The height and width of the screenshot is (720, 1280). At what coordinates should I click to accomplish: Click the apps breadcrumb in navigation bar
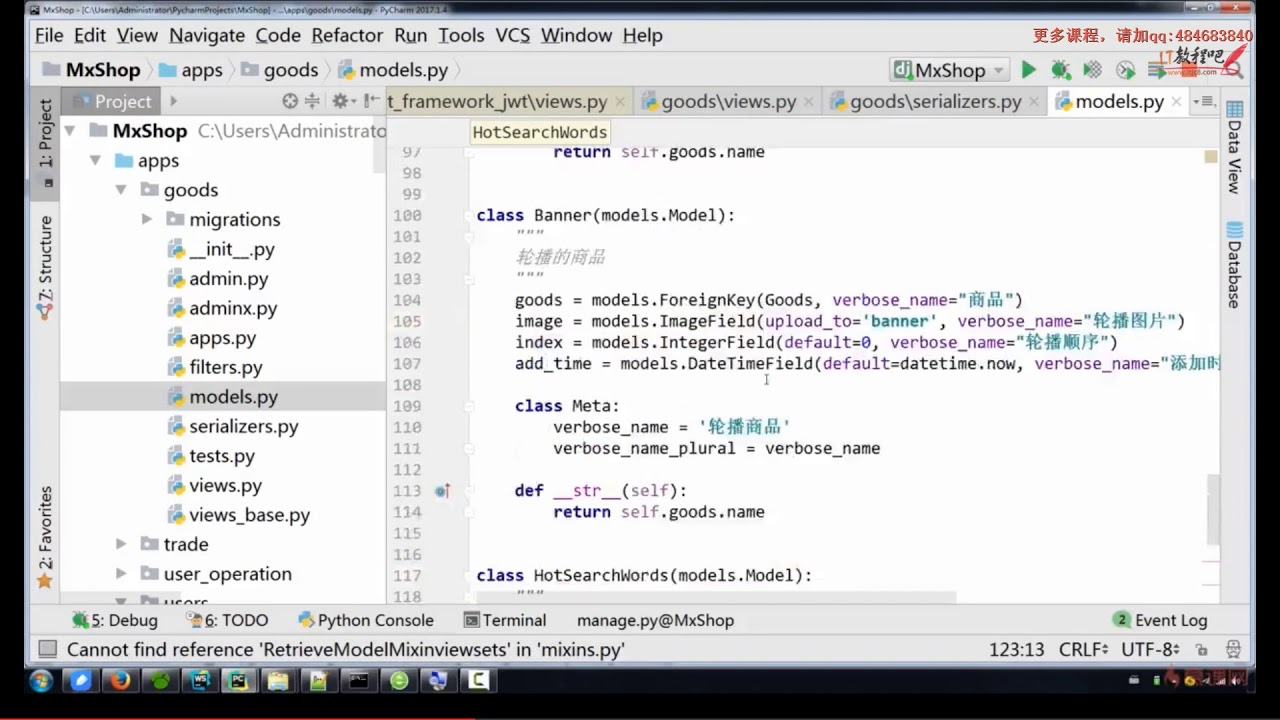(x=191, y=70)
